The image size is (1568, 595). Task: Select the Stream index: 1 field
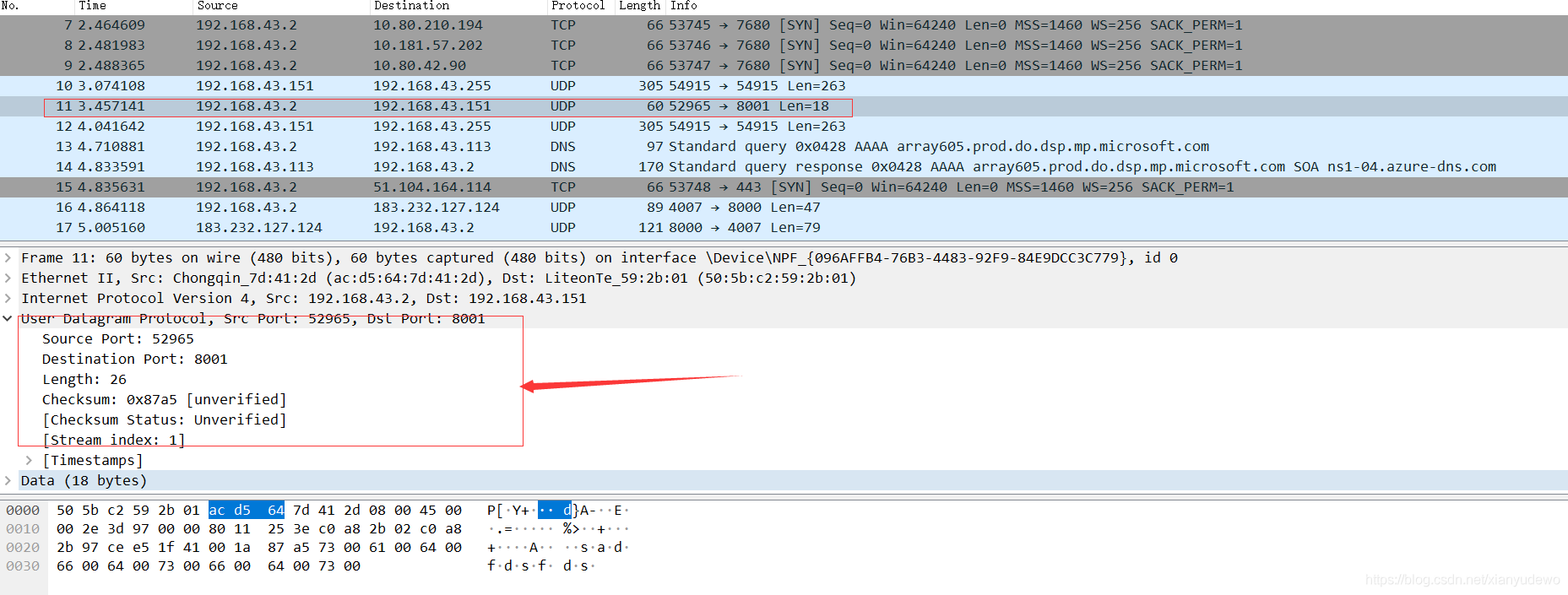114,441
